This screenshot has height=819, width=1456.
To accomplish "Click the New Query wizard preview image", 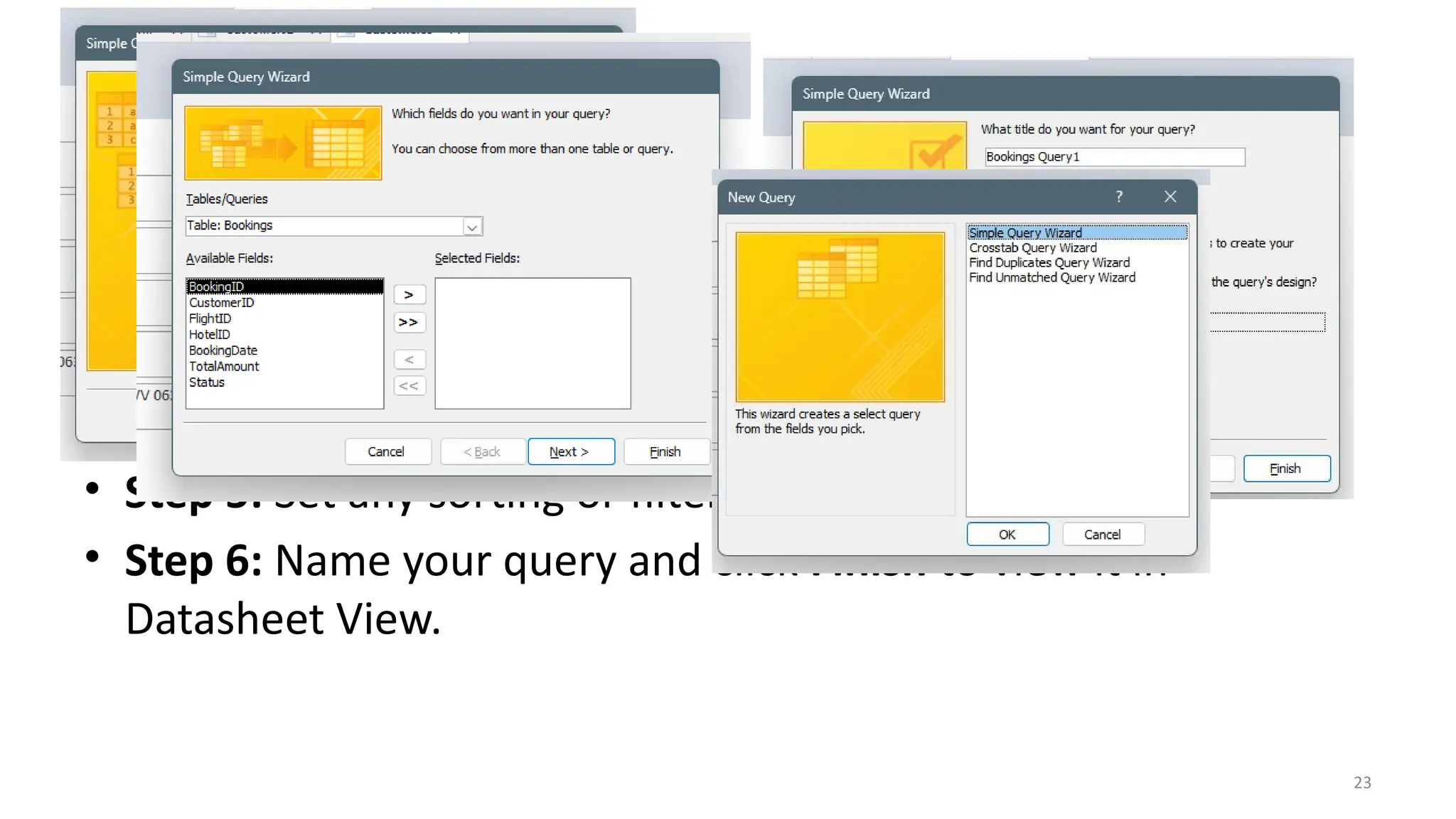I will [x=840, y=317].
